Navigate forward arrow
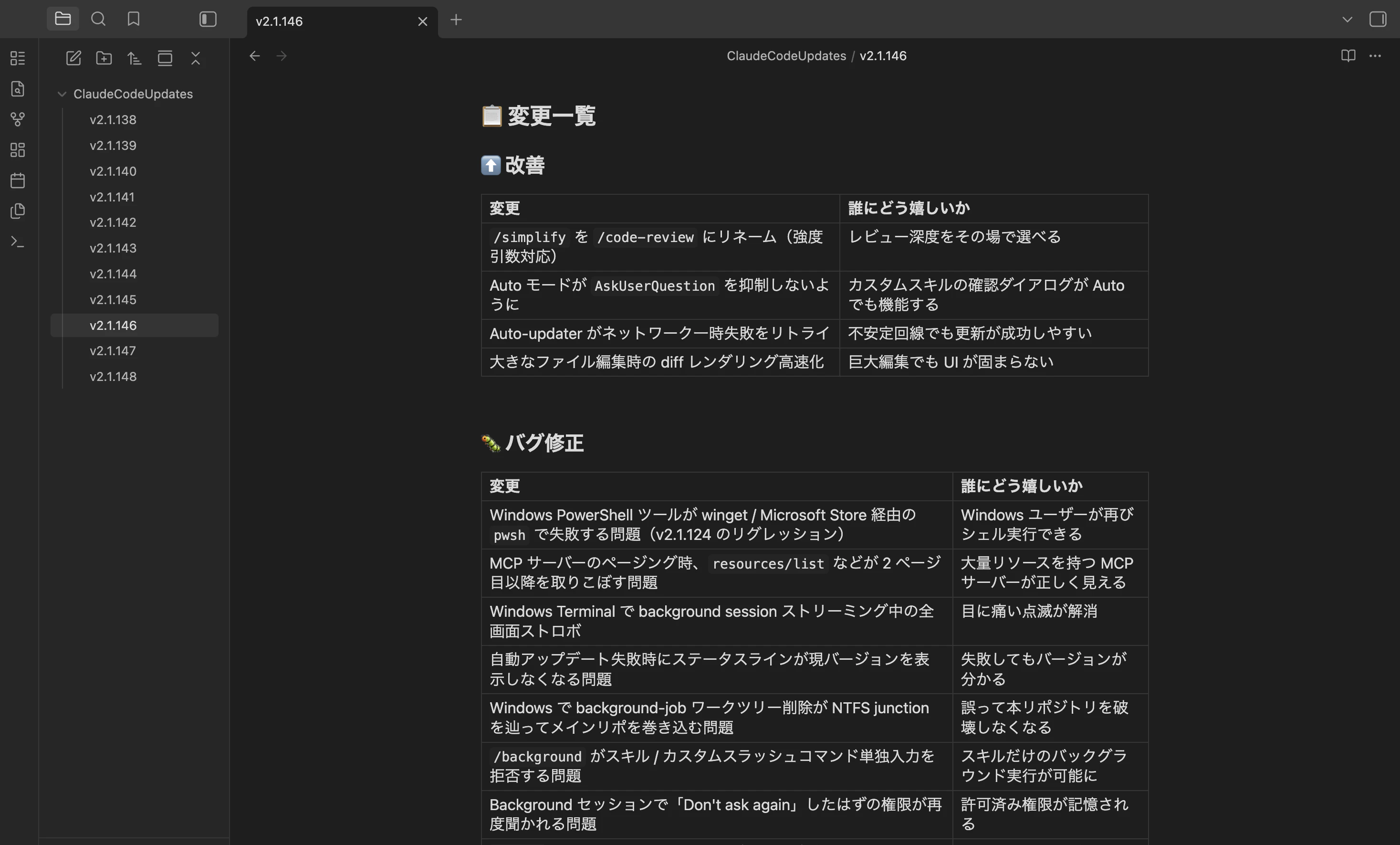This screenshot has width=1400, height=845. point(281,56)
